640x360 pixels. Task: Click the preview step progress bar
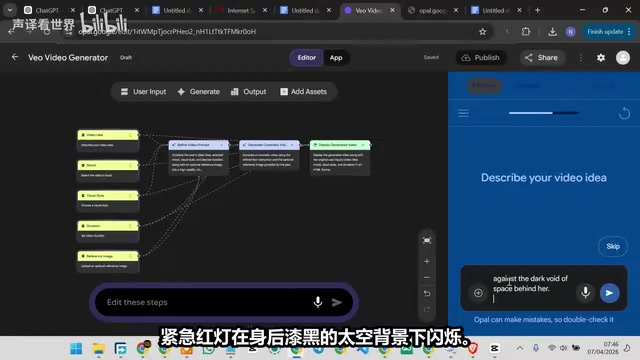coord(544,113)
